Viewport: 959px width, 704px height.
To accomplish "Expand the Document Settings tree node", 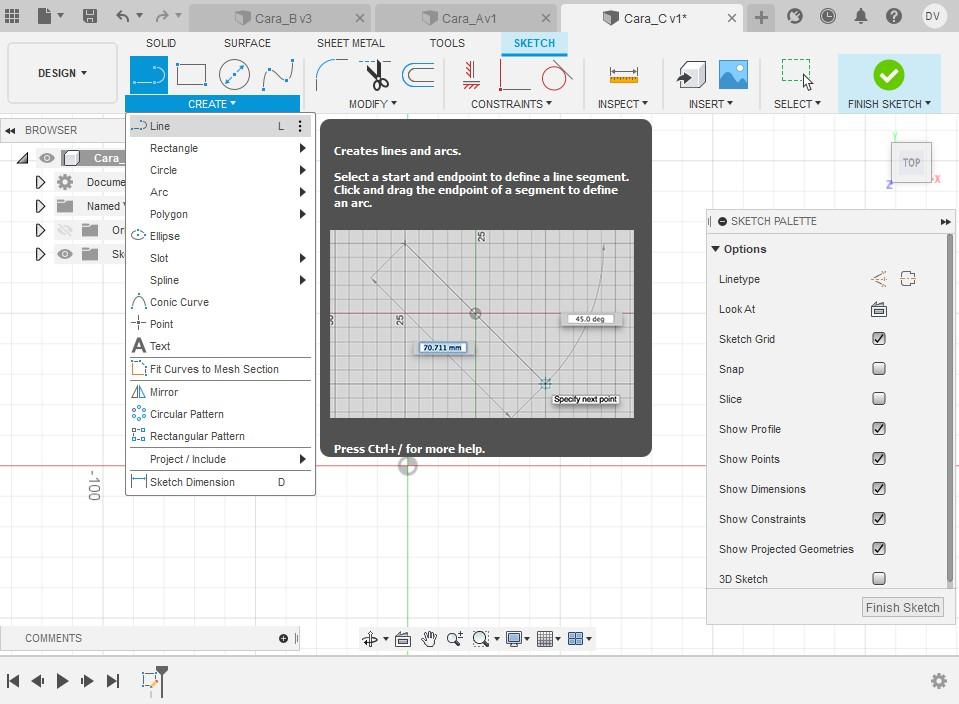I will [x=40, y=182].
